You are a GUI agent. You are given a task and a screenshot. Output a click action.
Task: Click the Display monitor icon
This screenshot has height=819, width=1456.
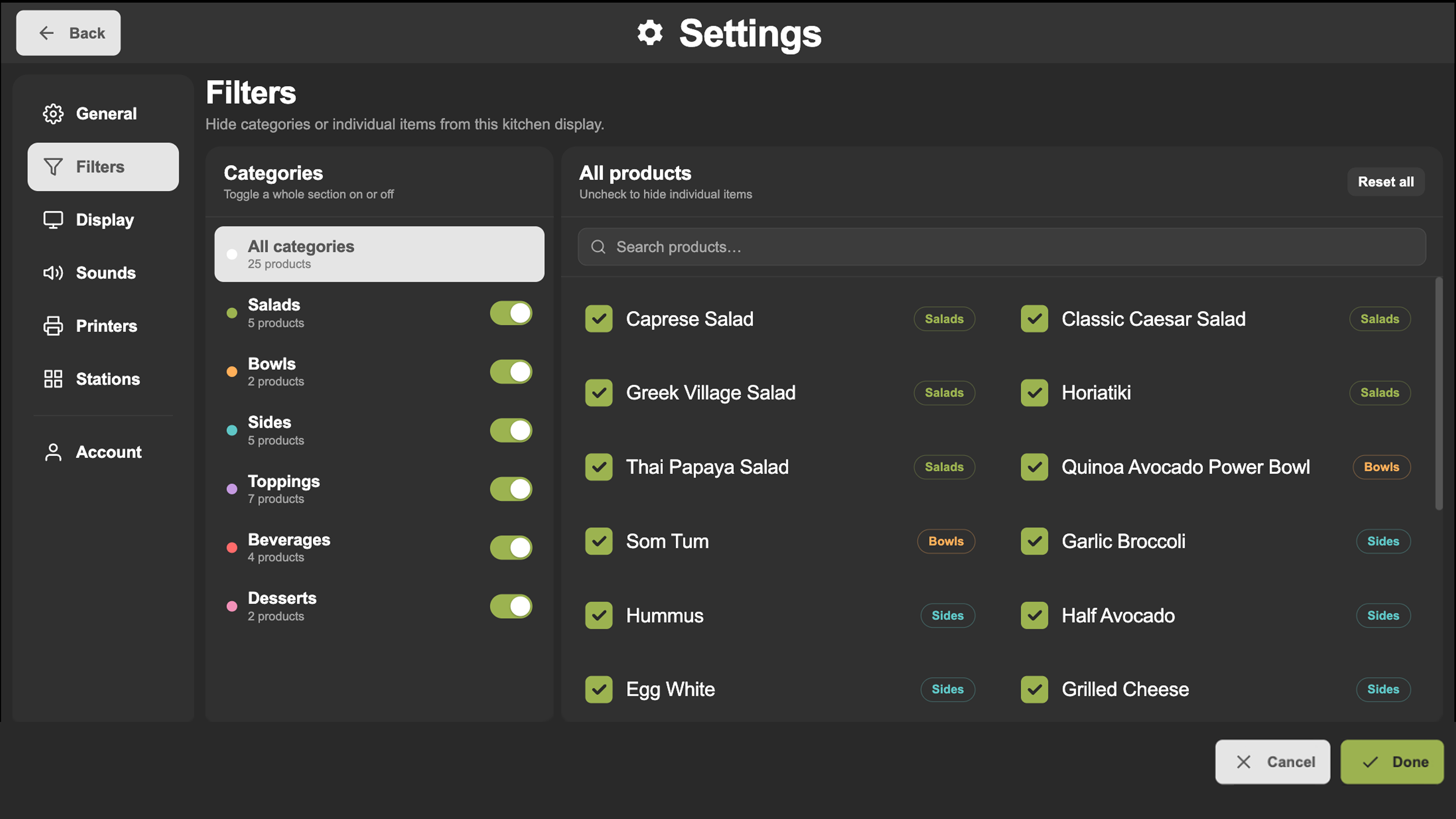[x=53, y=220]
